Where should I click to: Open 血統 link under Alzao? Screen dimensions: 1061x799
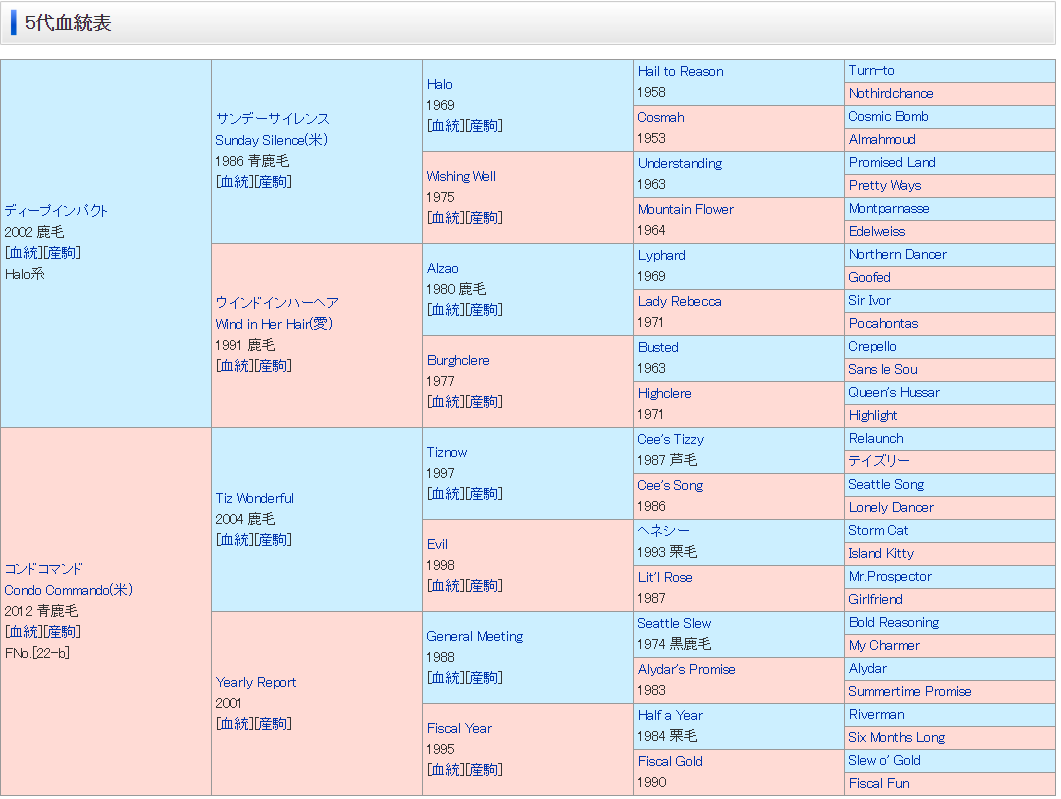[x=445, y=310]
